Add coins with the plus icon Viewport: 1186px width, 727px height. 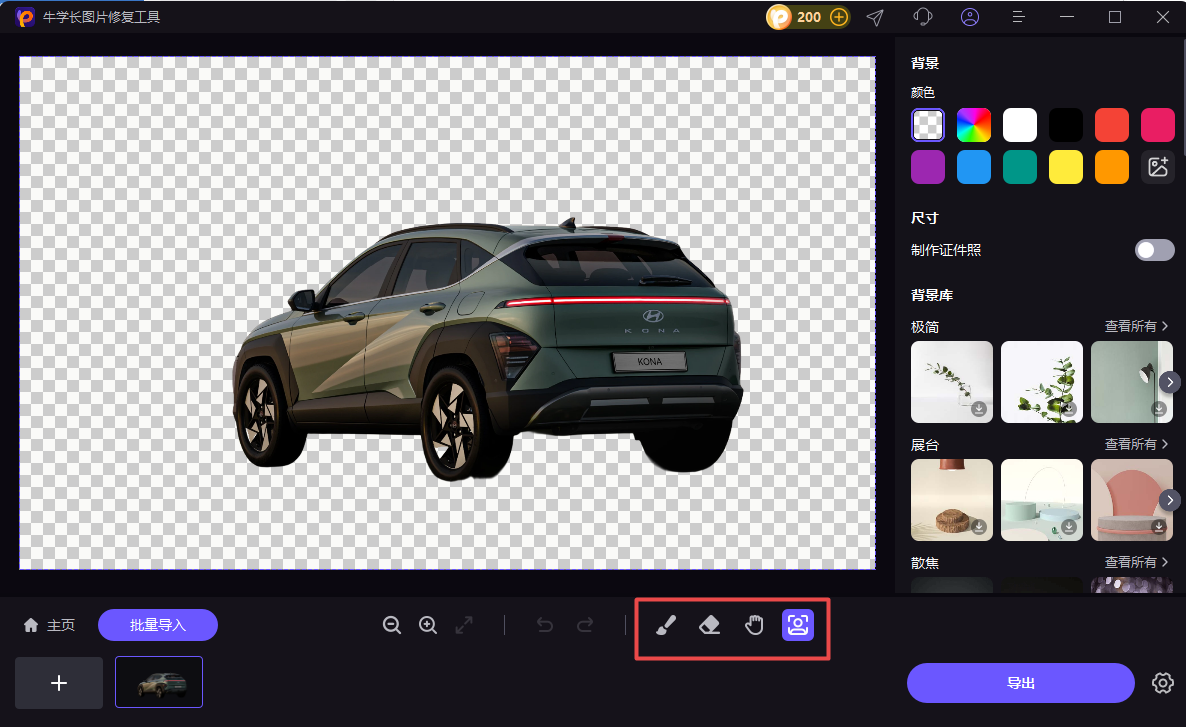point(839,17)
